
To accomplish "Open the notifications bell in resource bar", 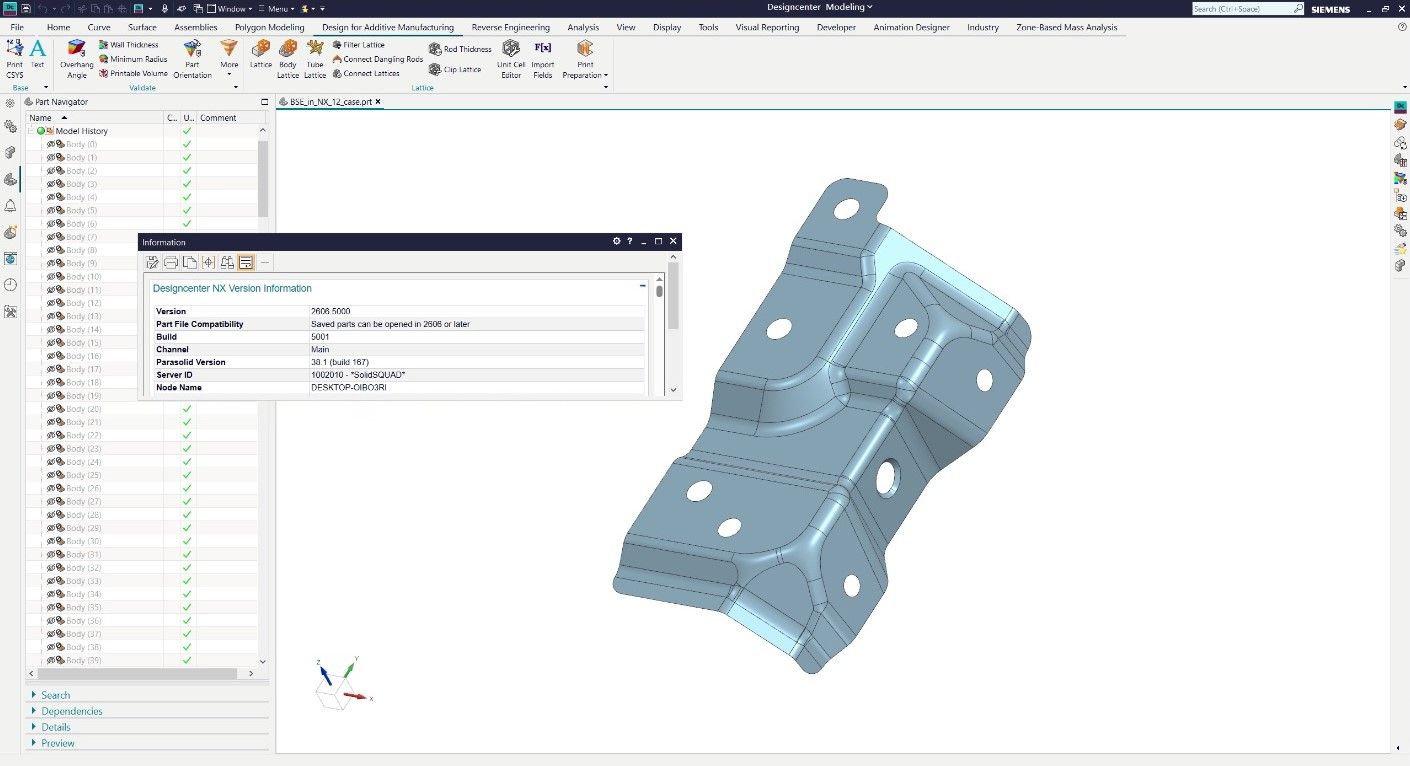I will (10, 206).
